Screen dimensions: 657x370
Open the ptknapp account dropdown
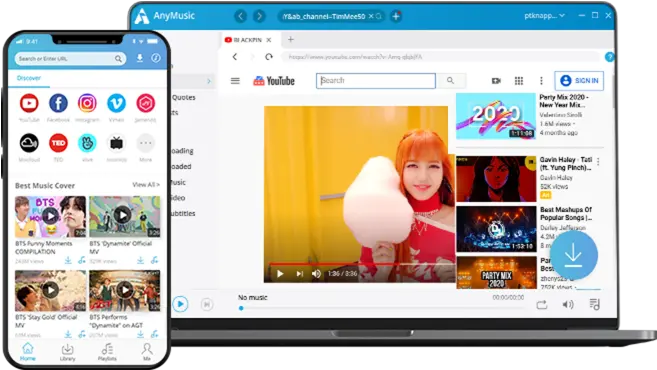544,16
